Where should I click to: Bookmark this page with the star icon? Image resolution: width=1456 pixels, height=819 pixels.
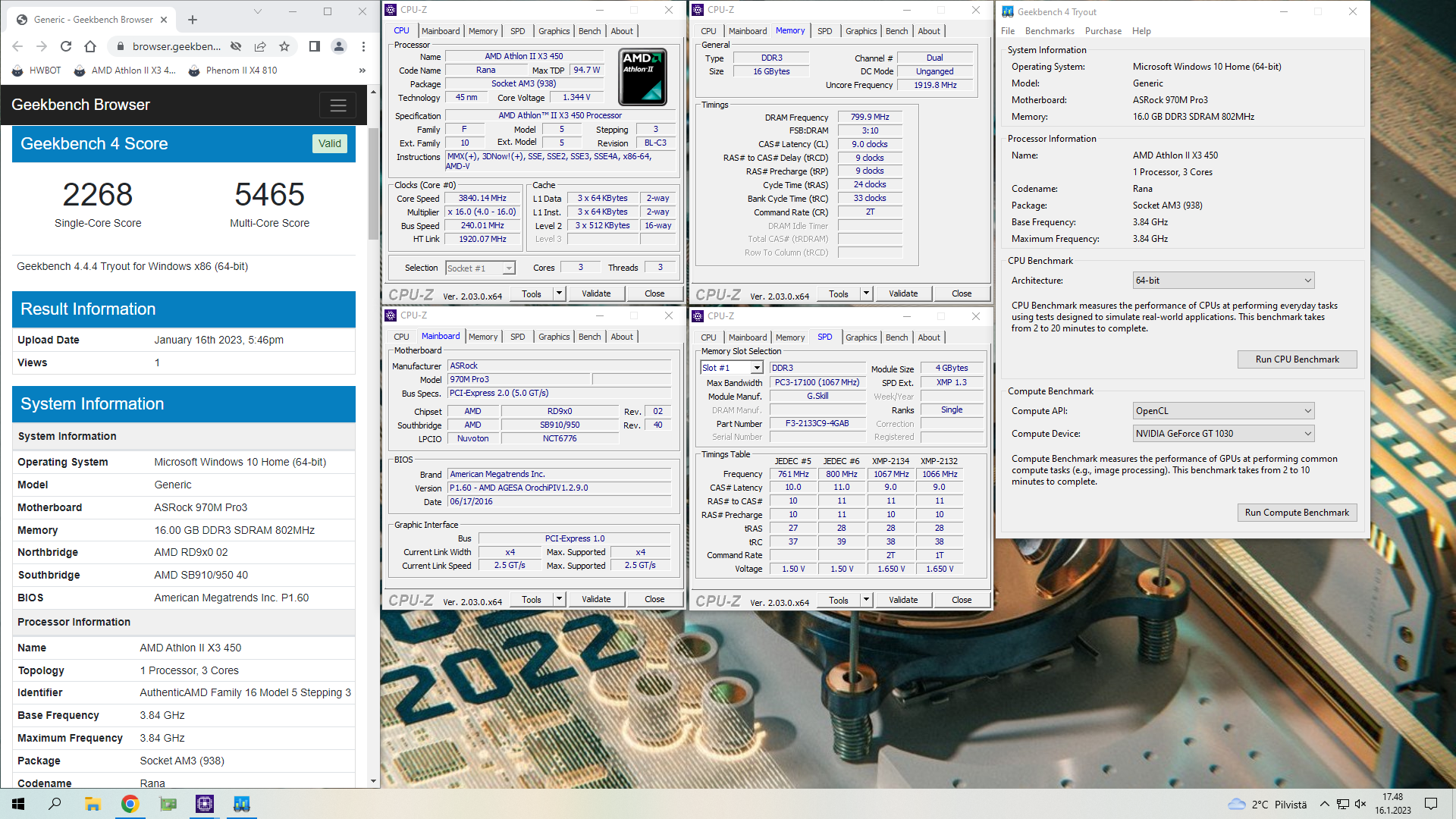[284, 46]
